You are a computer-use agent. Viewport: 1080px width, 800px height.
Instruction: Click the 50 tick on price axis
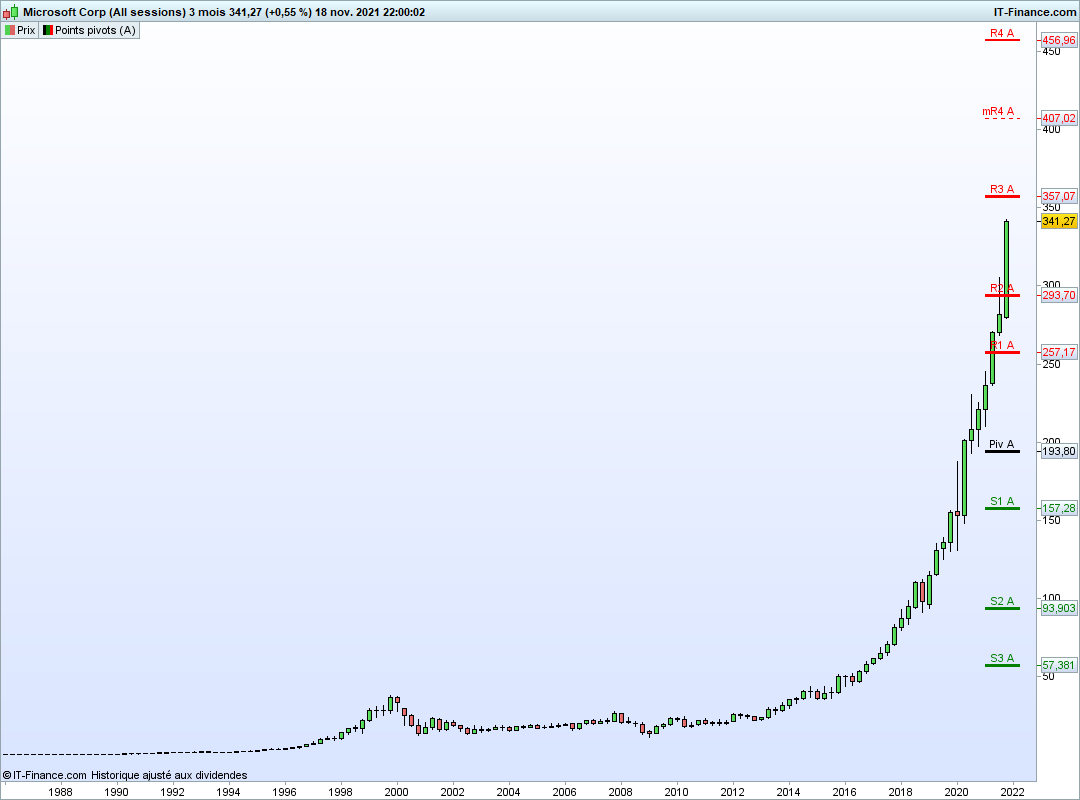1048,677
